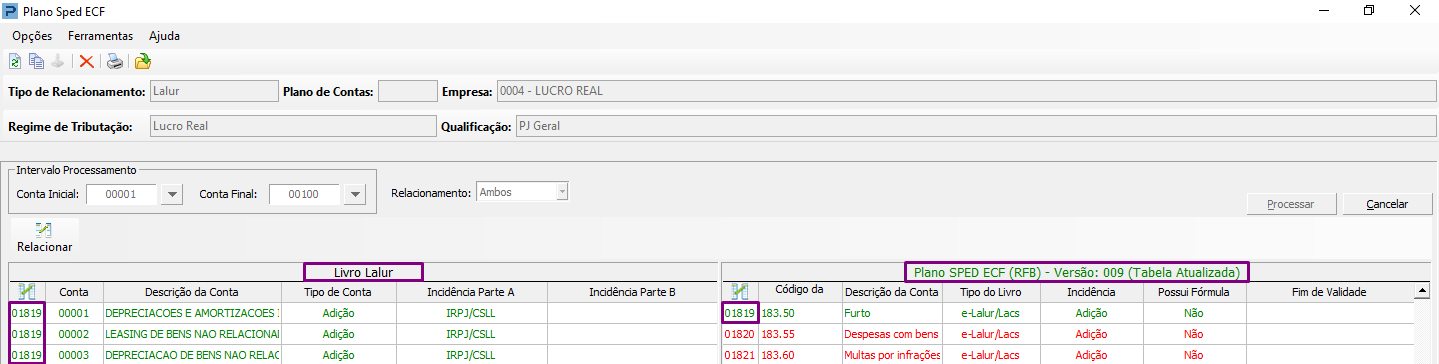The width and height of the screenshot is (1439, 364).
Task: Open the Conta Final dropdown arrow
Action: click(x=354, y=194)
